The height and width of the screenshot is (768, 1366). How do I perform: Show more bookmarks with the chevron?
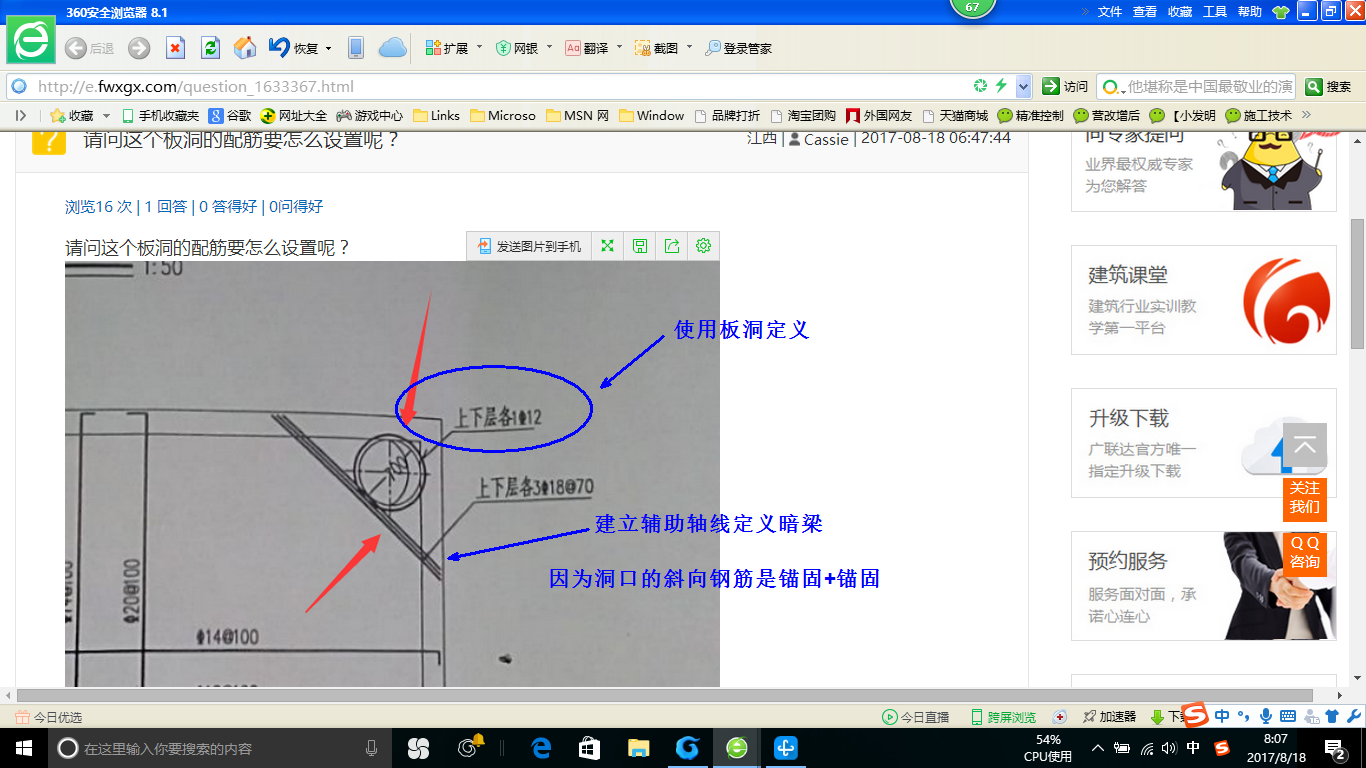pyautogui.click(x=1305, y=115)
